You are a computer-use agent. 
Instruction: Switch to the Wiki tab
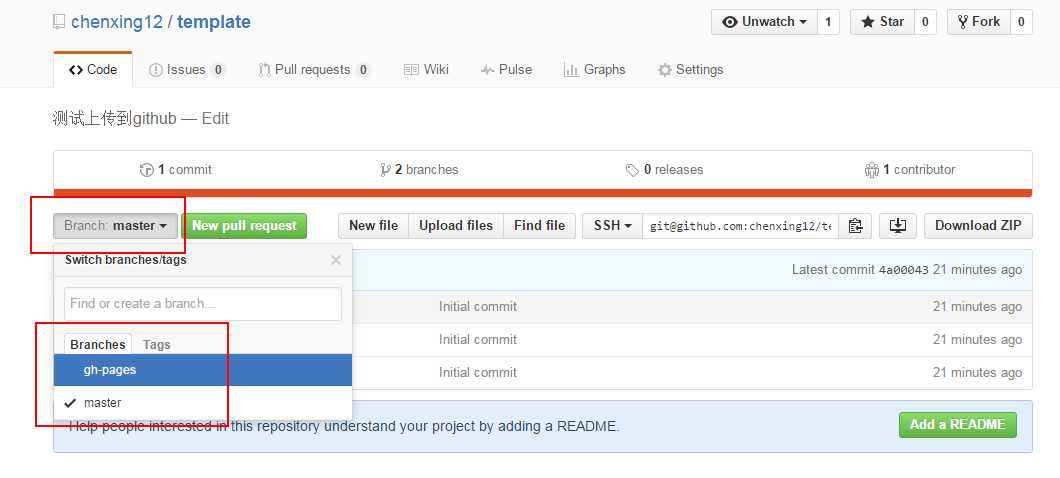tap(426, 70)
